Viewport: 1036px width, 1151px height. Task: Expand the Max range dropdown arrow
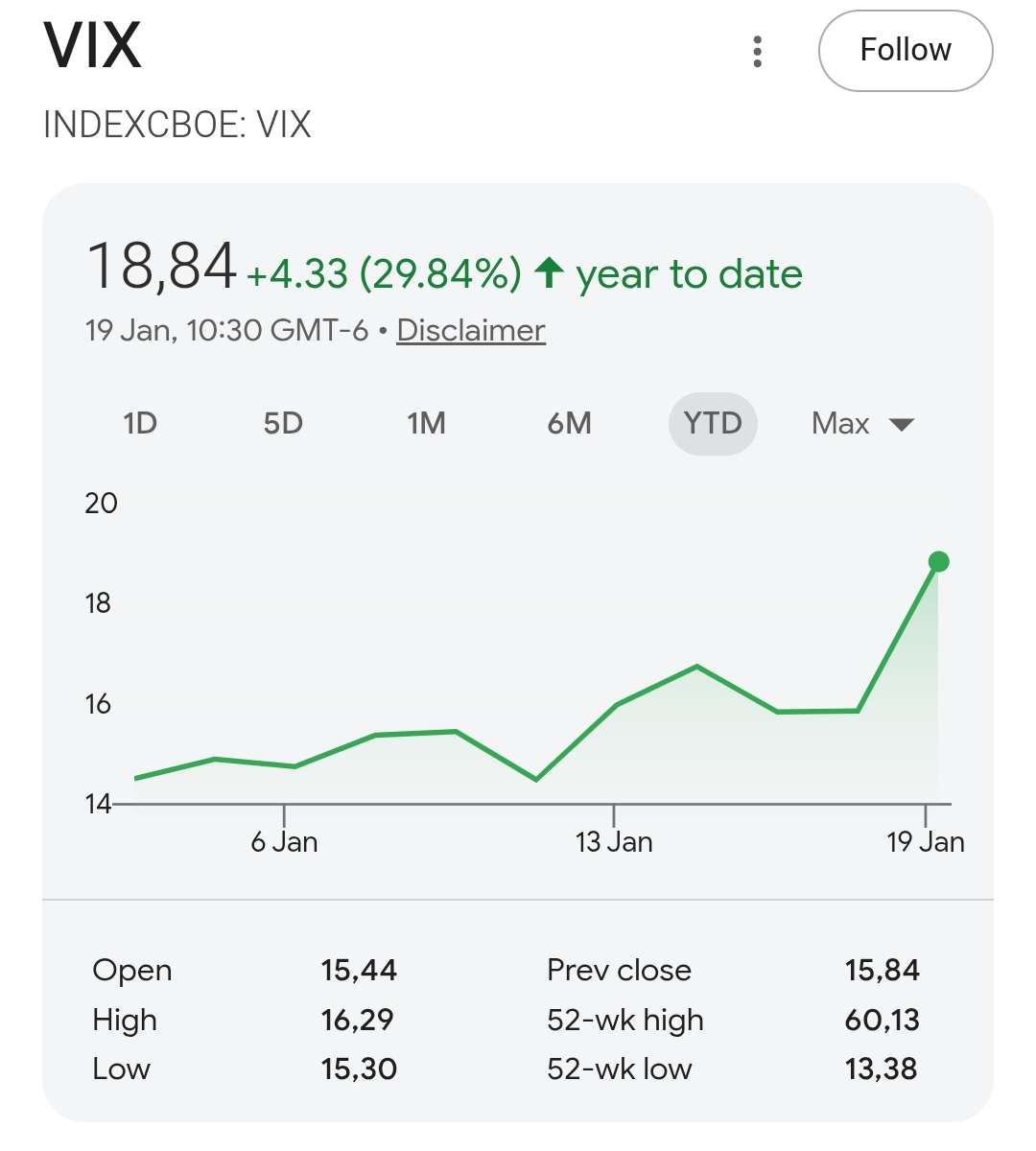point(902,424)
